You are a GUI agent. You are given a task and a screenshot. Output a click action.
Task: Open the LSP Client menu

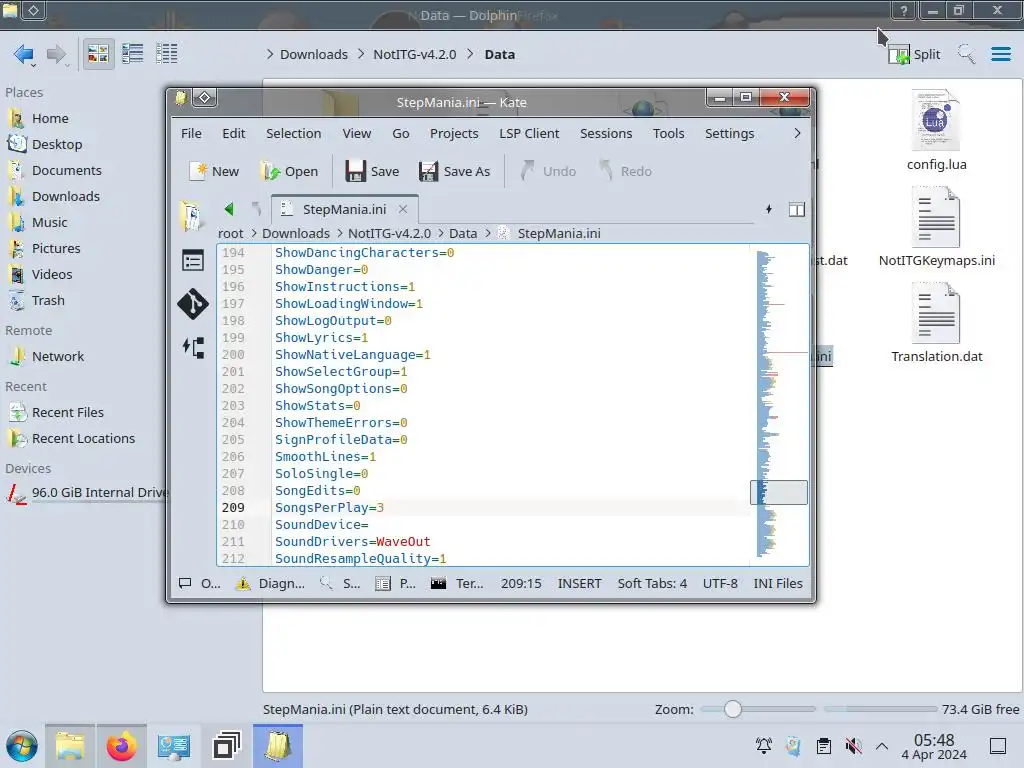[529, 133]
